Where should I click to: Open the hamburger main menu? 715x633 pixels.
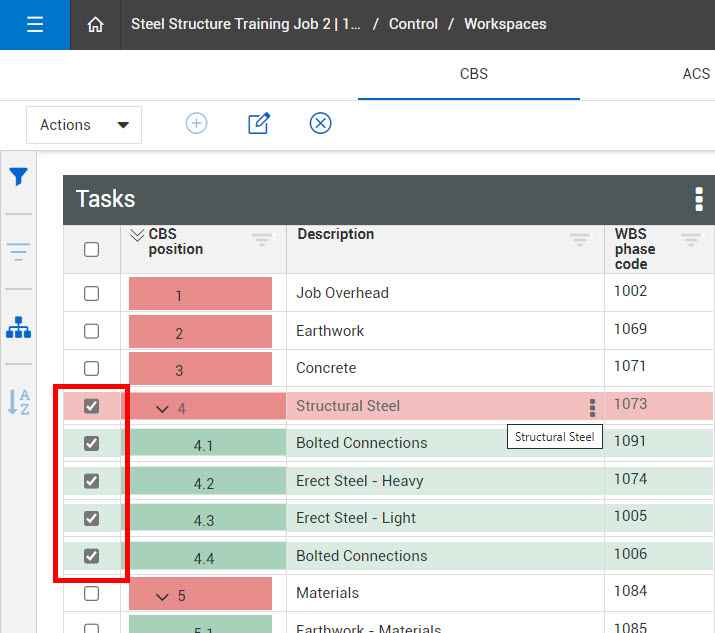pos(35,25)
